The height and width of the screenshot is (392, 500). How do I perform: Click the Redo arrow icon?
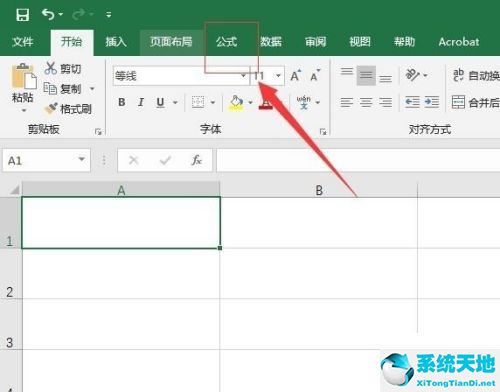[79, 14]
